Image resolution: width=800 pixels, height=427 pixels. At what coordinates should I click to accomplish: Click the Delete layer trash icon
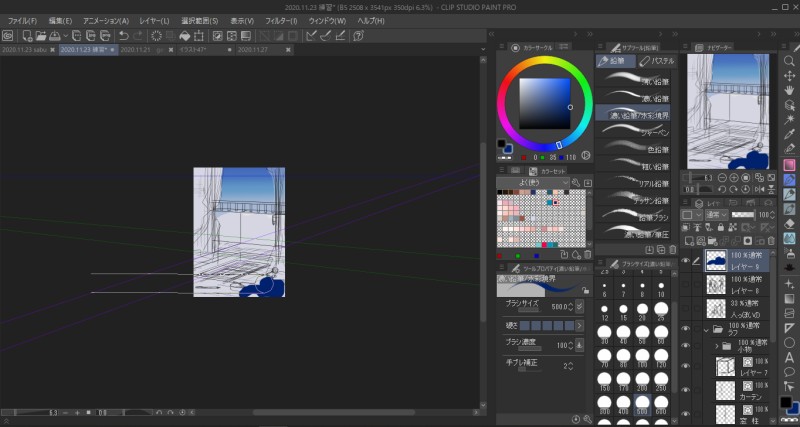click(x=771, y=240)
